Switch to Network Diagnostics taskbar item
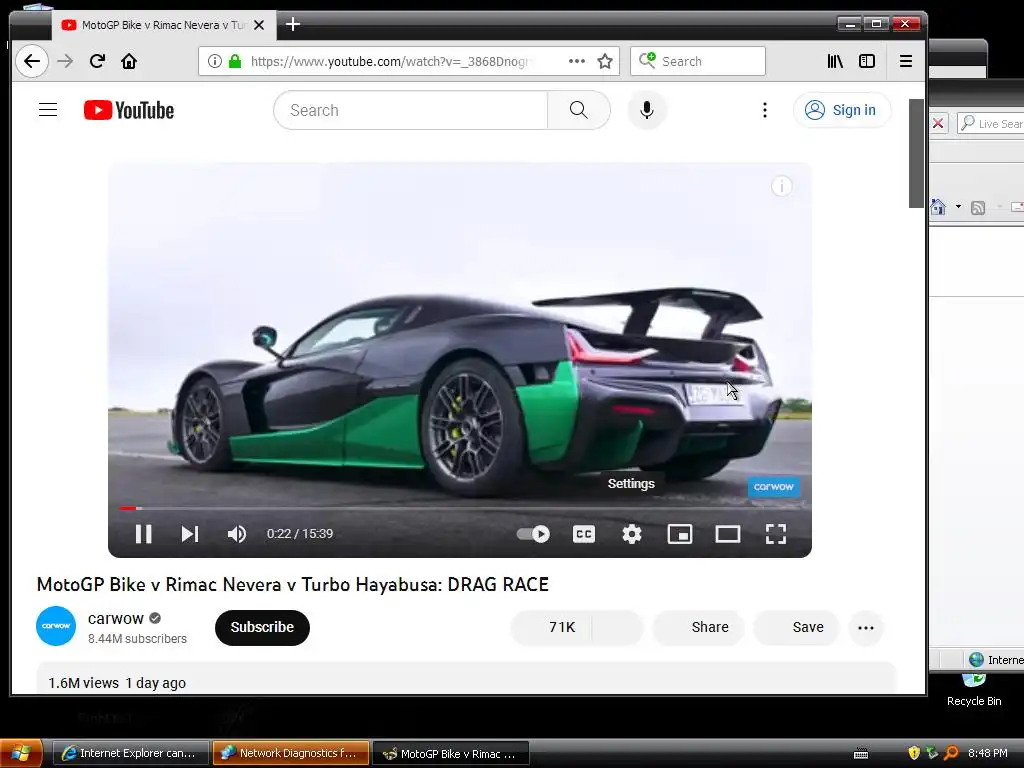The height and width of the screenshot is (768, 1024). pos(291,753)
